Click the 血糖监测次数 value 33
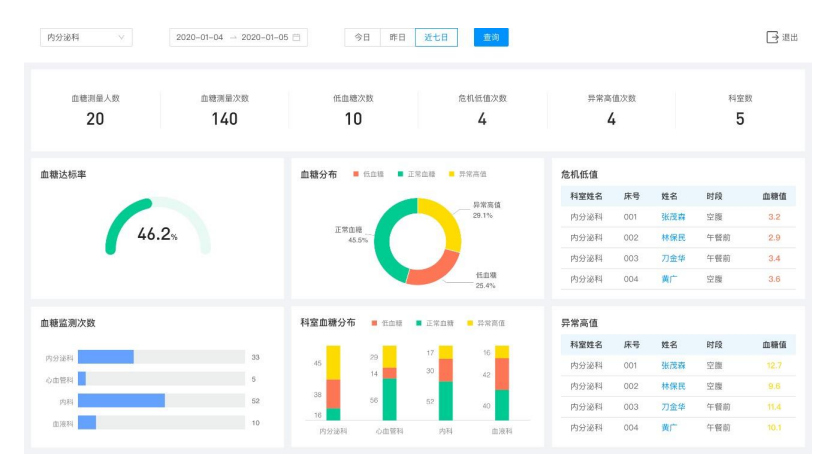 (x=256, y=357)
